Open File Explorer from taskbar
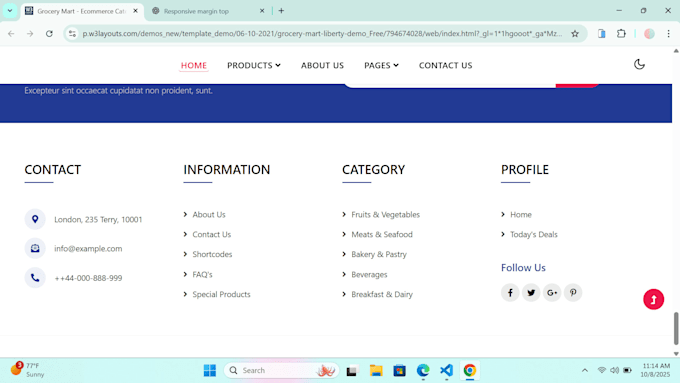The width and height of the screenshot is (680, 383). [x=376, y=370]
